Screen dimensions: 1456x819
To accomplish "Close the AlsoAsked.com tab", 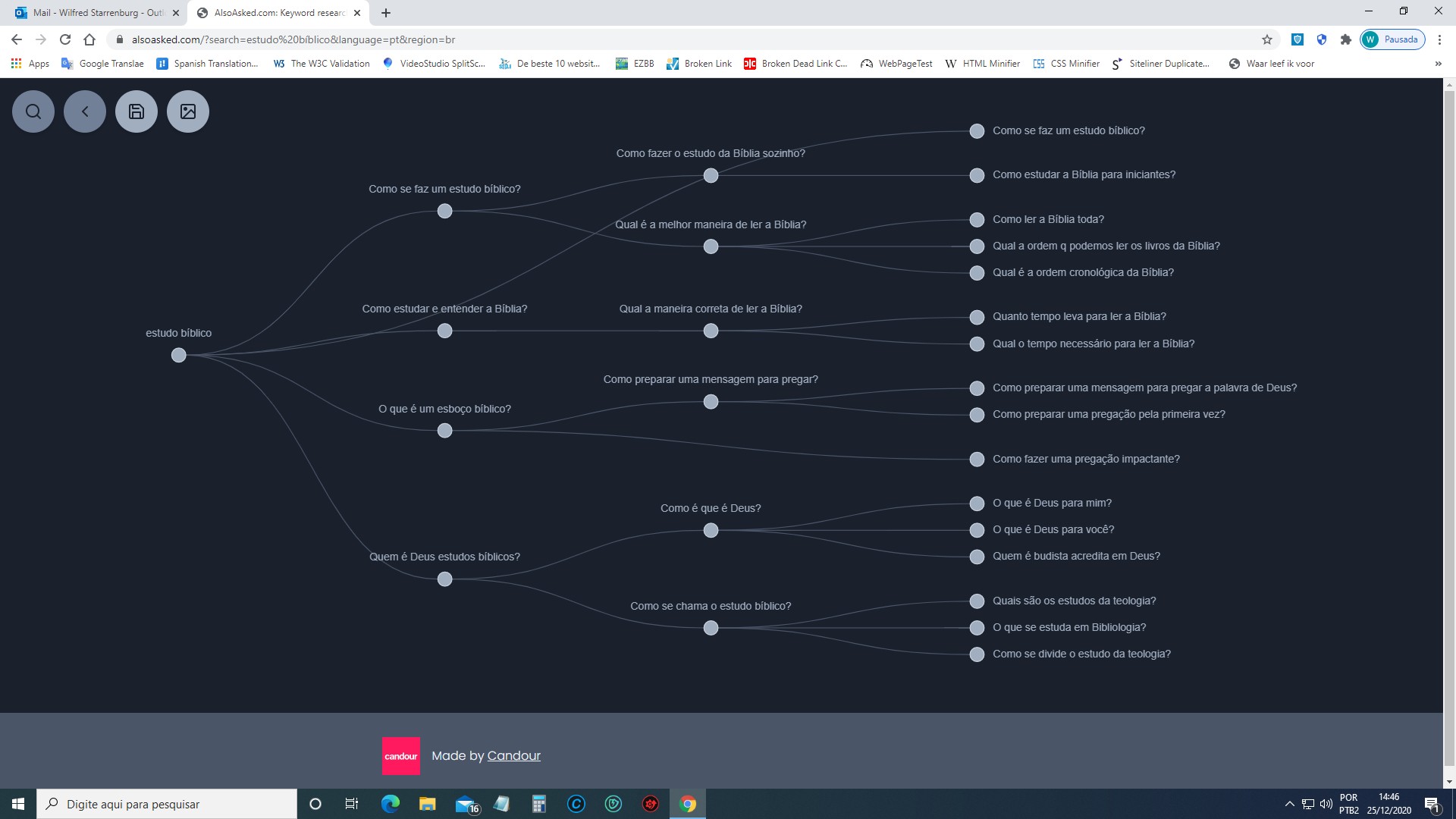I will click(x=357, y=13).
